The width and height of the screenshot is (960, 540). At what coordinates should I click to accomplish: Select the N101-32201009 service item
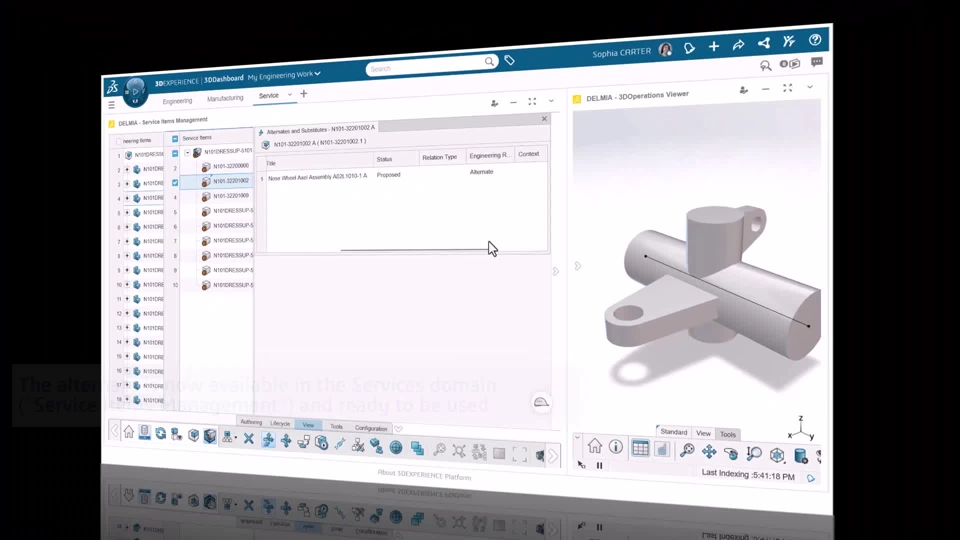tap(231, 196)
